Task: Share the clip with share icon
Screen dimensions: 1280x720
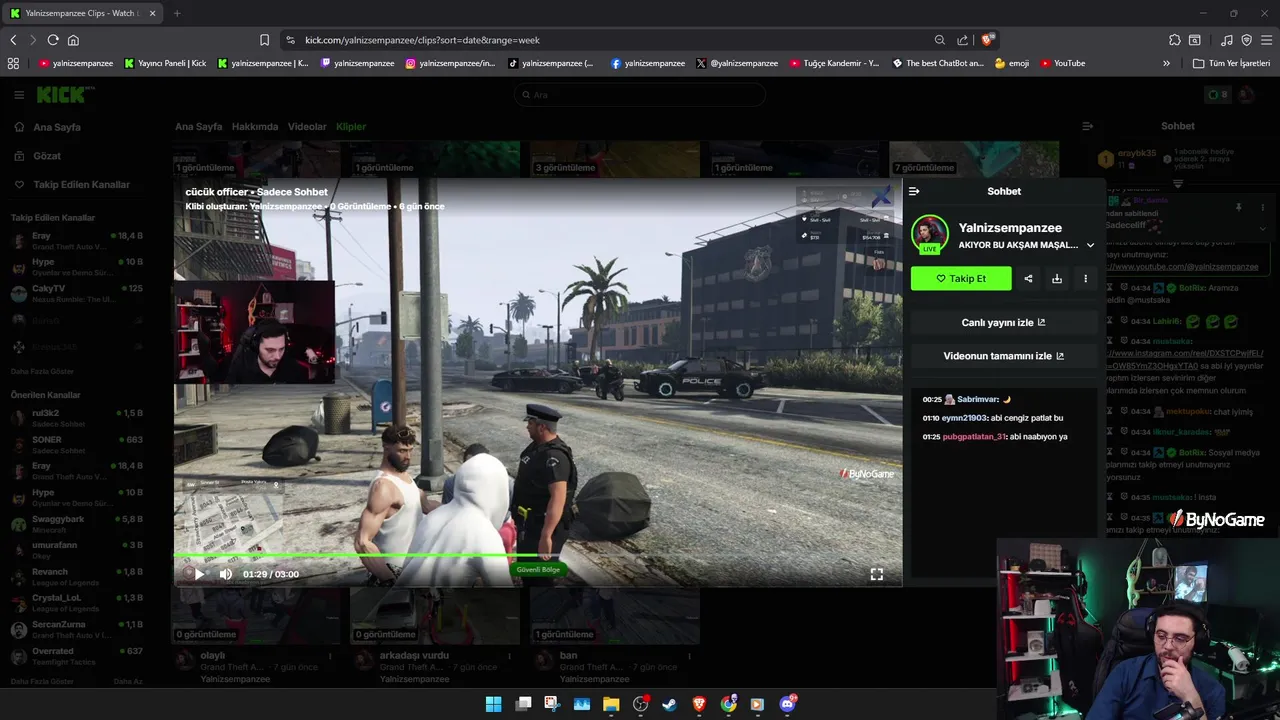Action: click(1028, 279)
